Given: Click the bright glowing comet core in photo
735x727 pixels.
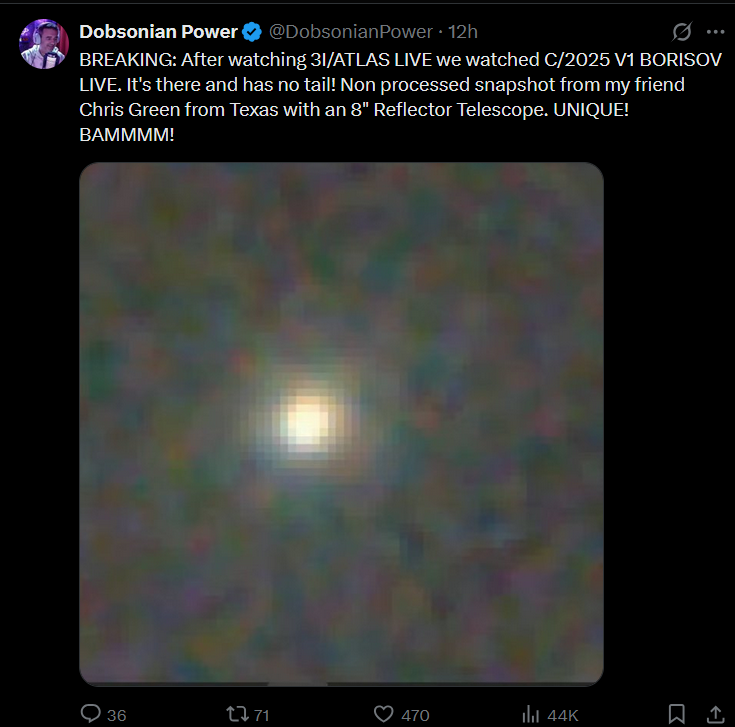Looking at the screenshot, I should pos(307,420).
